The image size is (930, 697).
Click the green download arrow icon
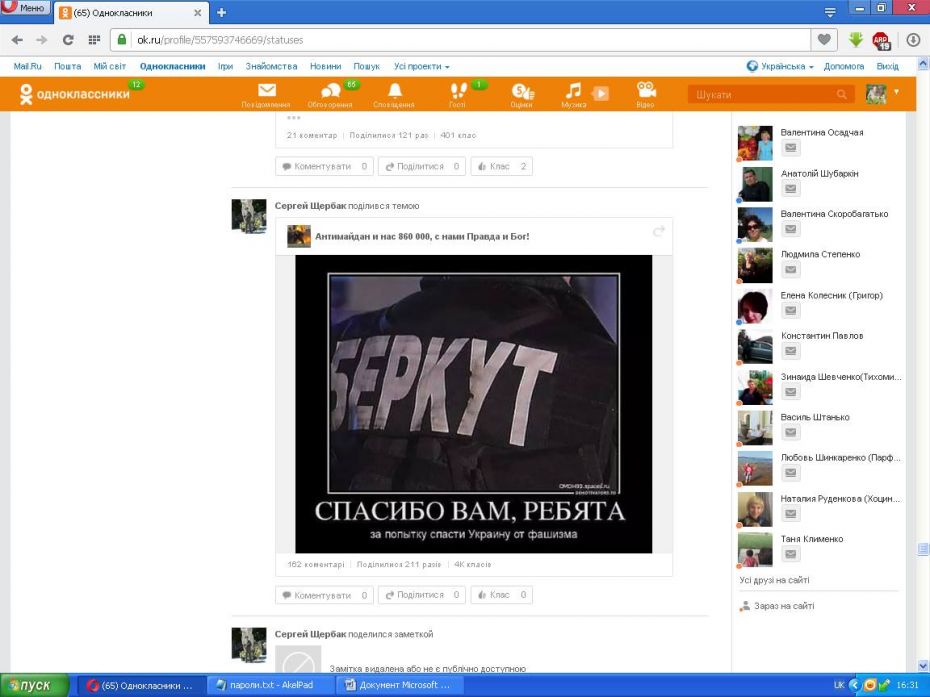coord(855,40)
